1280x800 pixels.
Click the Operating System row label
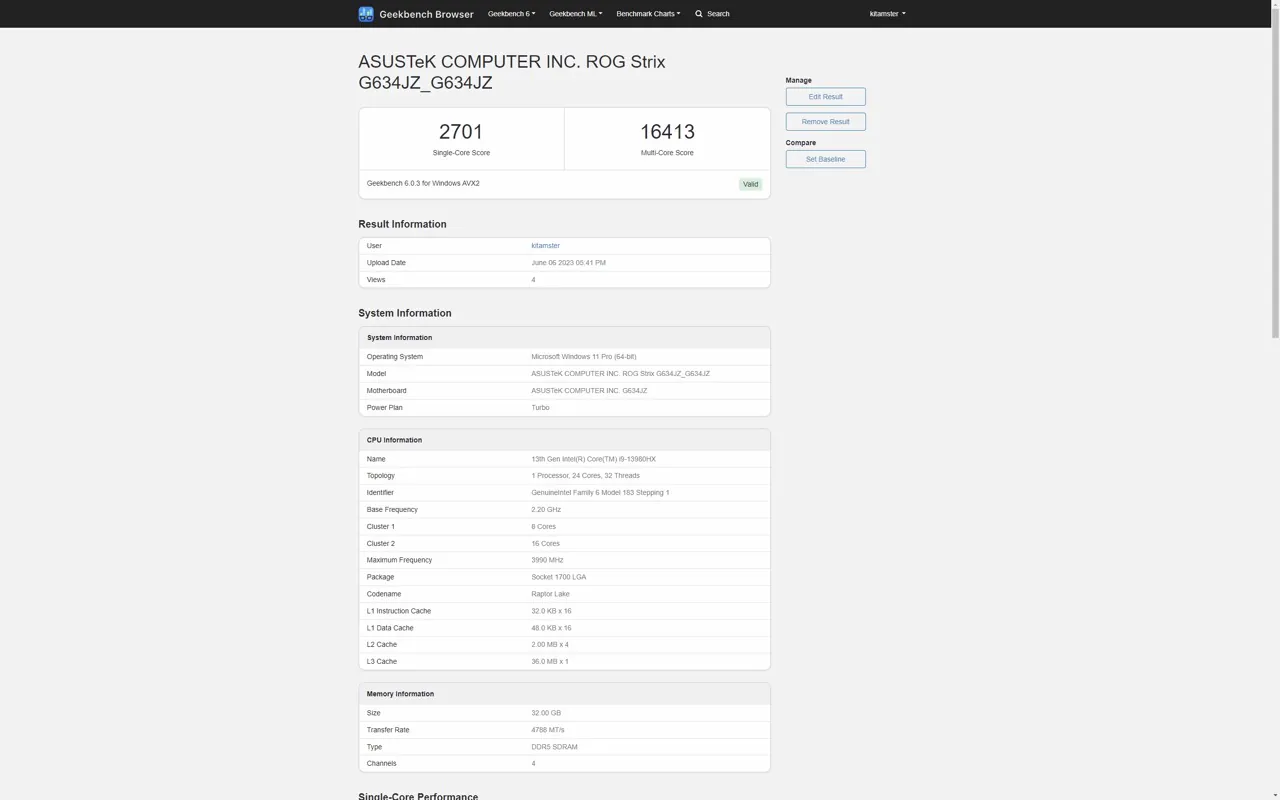[x=394, y=357]
